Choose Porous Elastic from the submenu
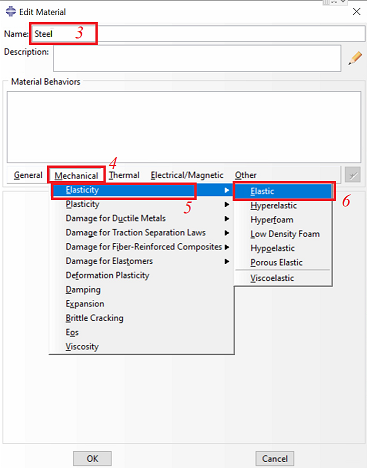This screenshot has width=367, height=468. click(283, 263)
